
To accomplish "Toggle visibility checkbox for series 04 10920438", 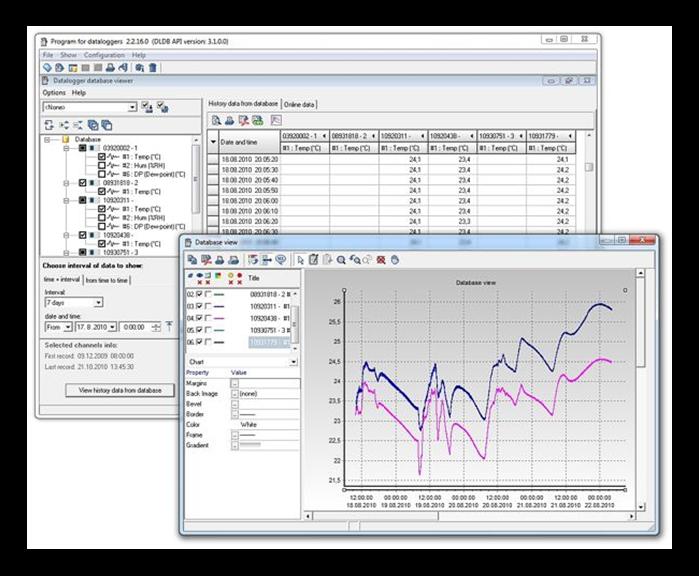I will (x=199, y=318).
